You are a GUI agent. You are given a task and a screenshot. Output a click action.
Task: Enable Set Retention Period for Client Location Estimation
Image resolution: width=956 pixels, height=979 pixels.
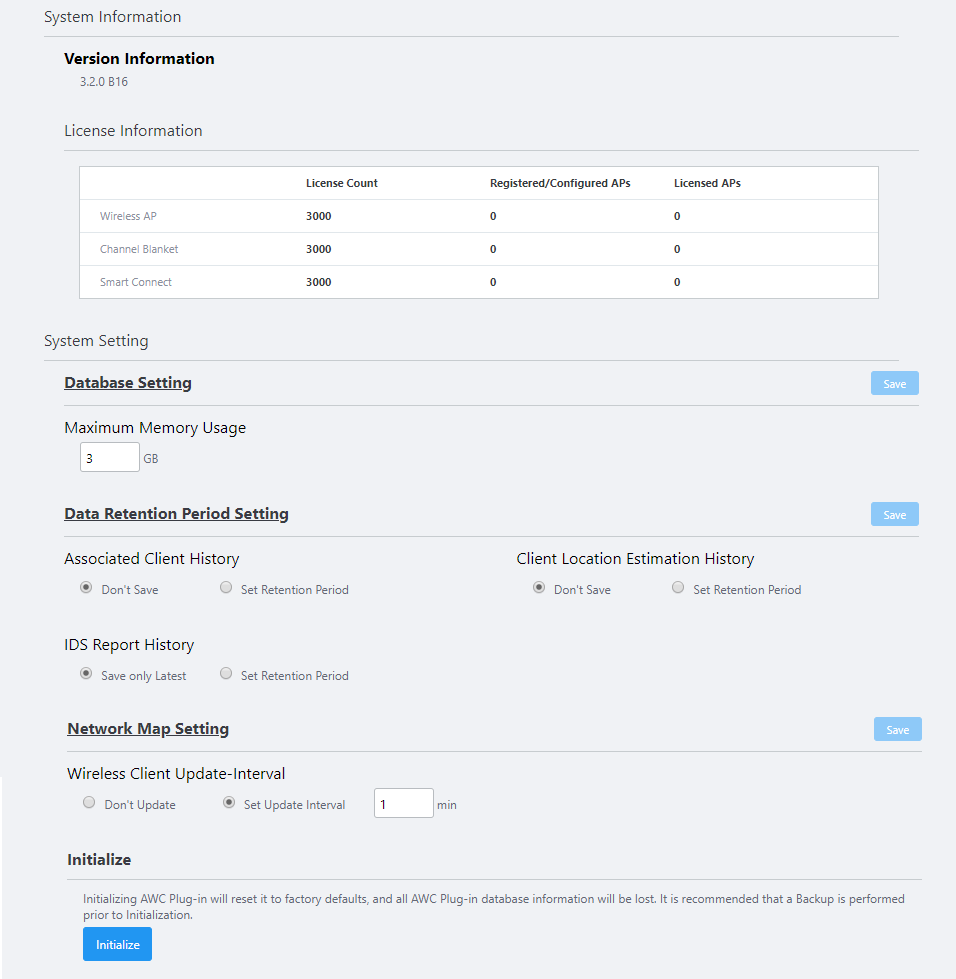tap(678, 588)
